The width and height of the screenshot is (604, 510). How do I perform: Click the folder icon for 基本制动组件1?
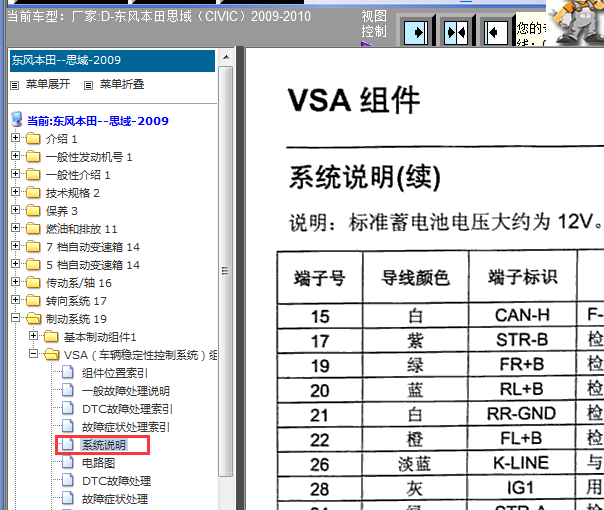coord(51,337)
